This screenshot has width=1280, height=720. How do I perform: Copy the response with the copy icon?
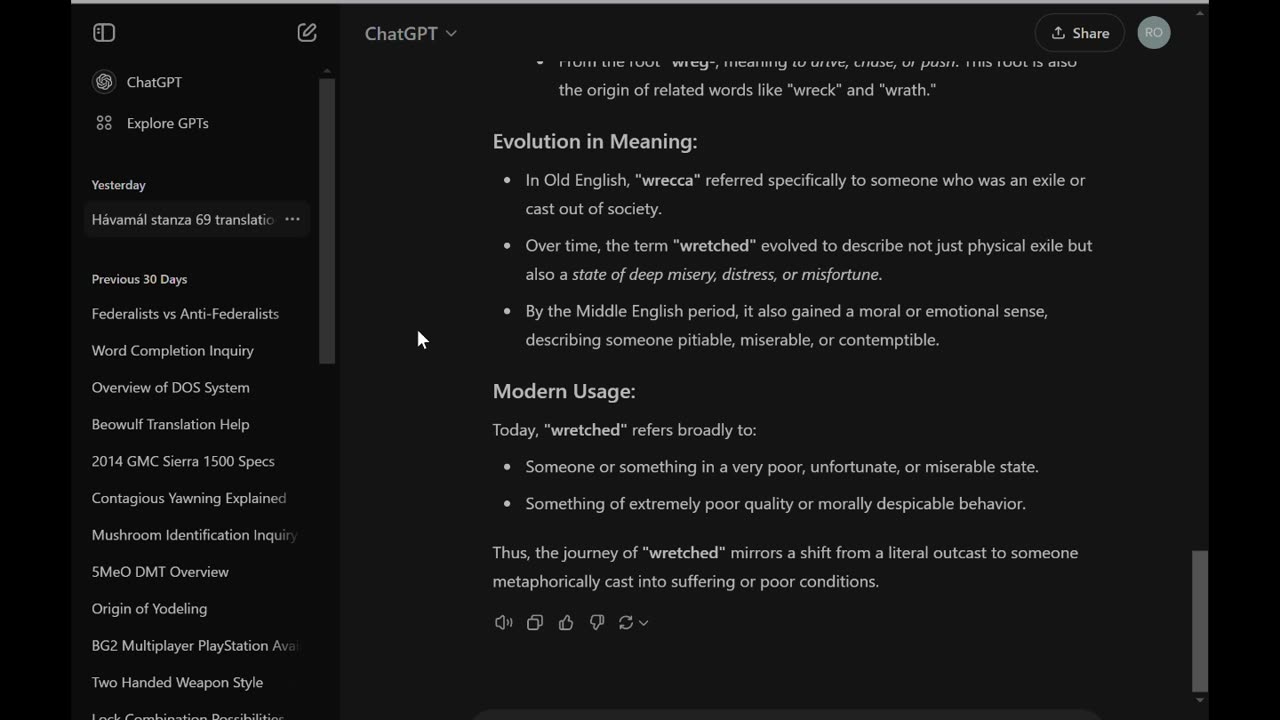pos(535,622)
